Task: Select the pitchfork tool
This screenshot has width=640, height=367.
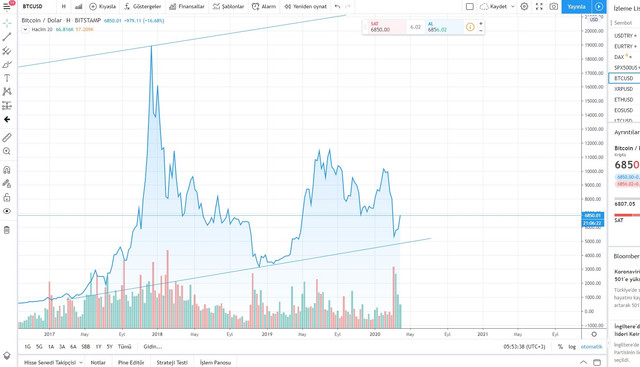Action: coord(7,51)
